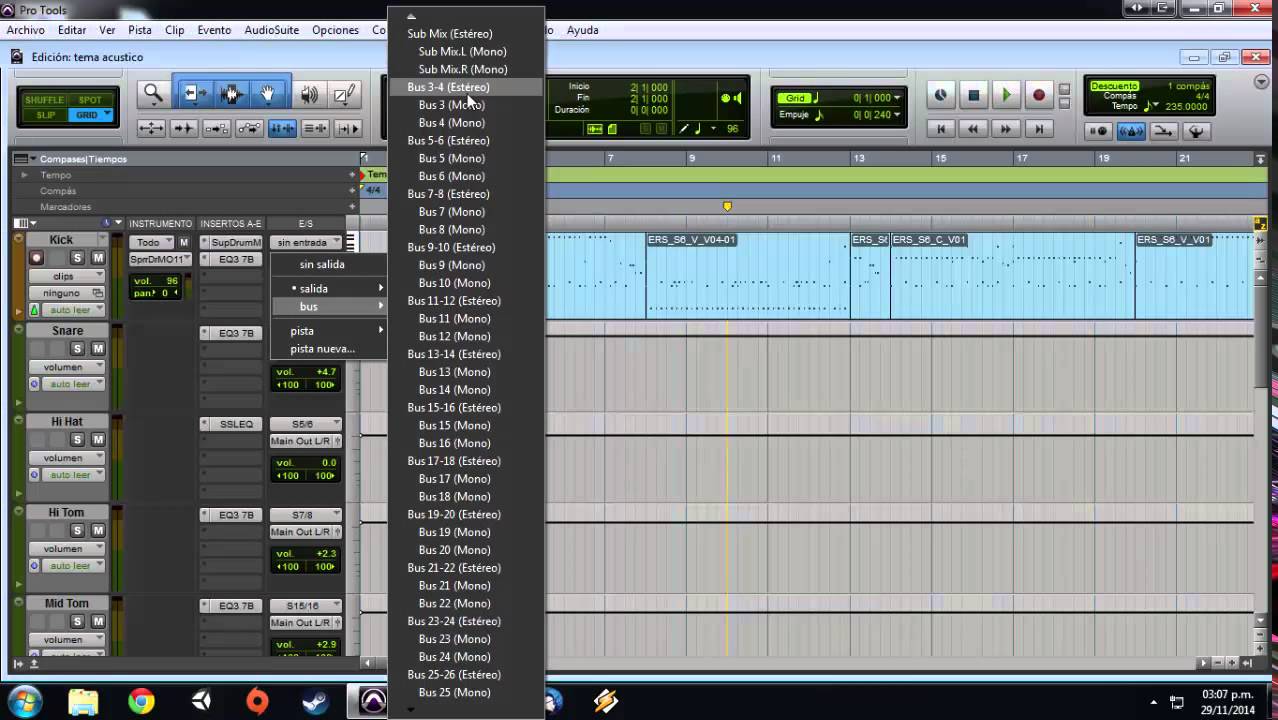This screenshot has height=720, width=1278.
Task: Select the Pencil tool
Action: point(343,94)
